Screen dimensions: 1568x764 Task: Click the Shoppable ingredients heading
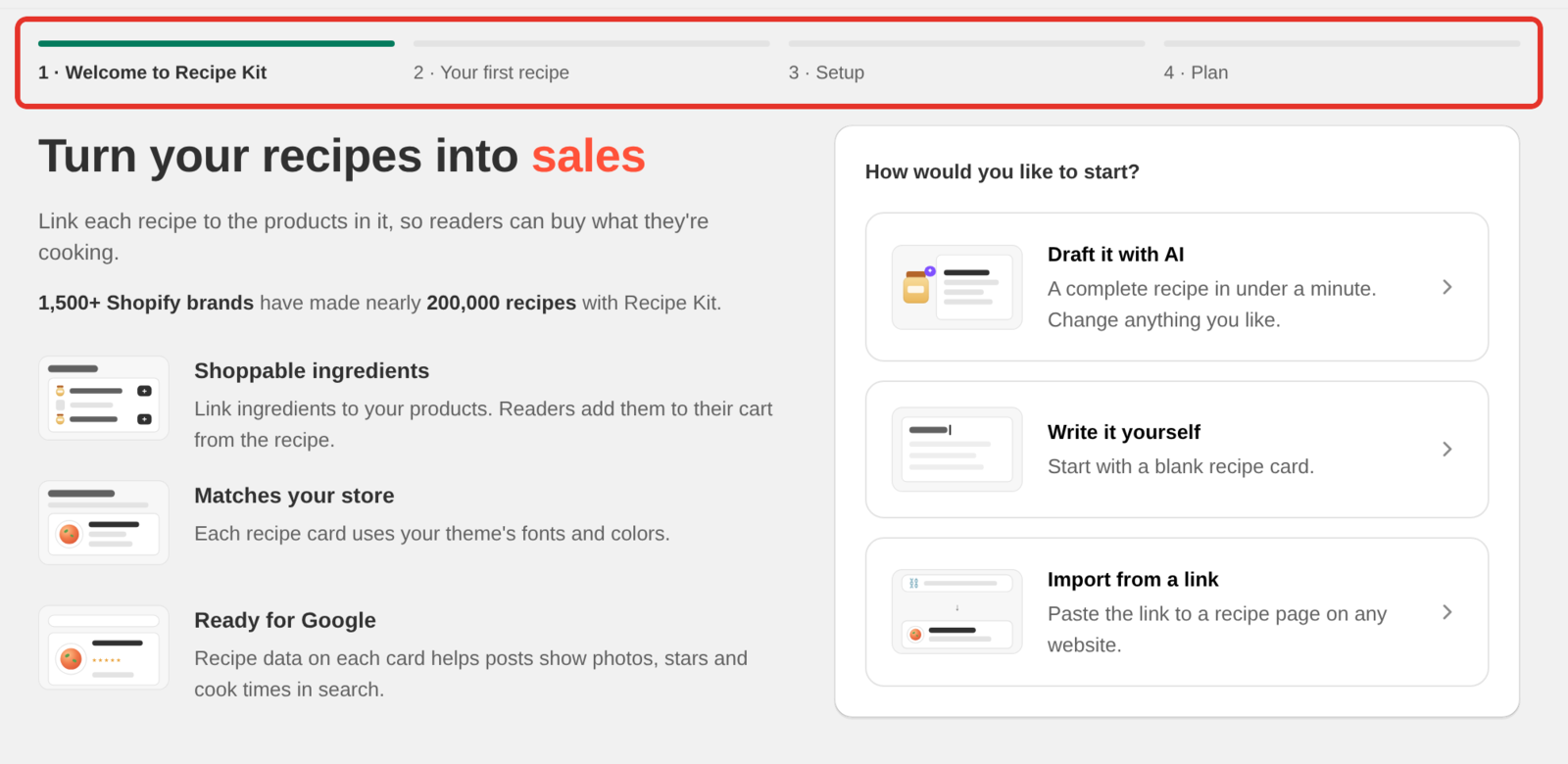pyautogui.click(x=312, y=371)
